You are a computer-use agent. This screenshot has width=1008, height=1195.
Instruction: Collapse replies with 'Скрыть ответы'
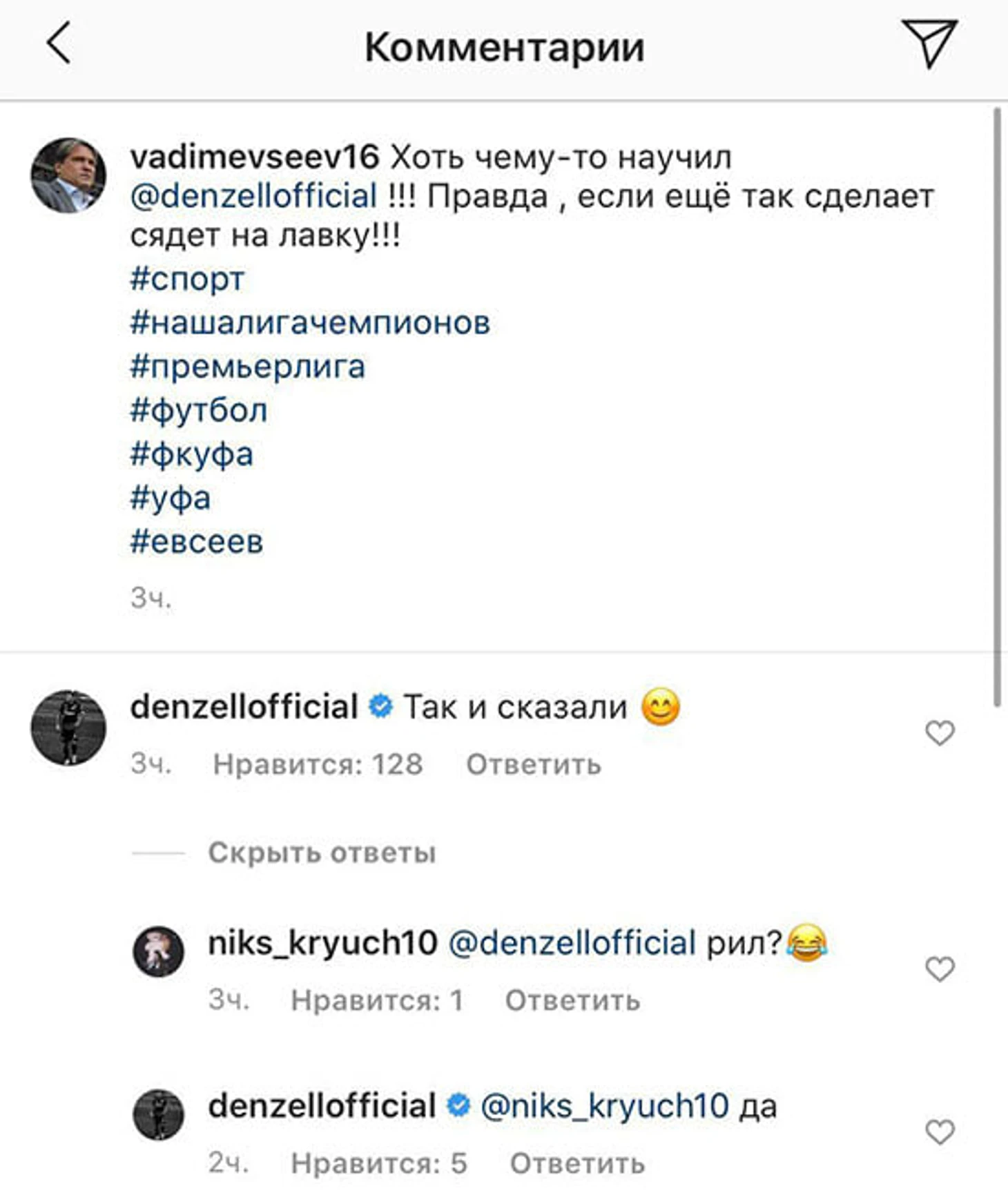[x=322, y=853]
